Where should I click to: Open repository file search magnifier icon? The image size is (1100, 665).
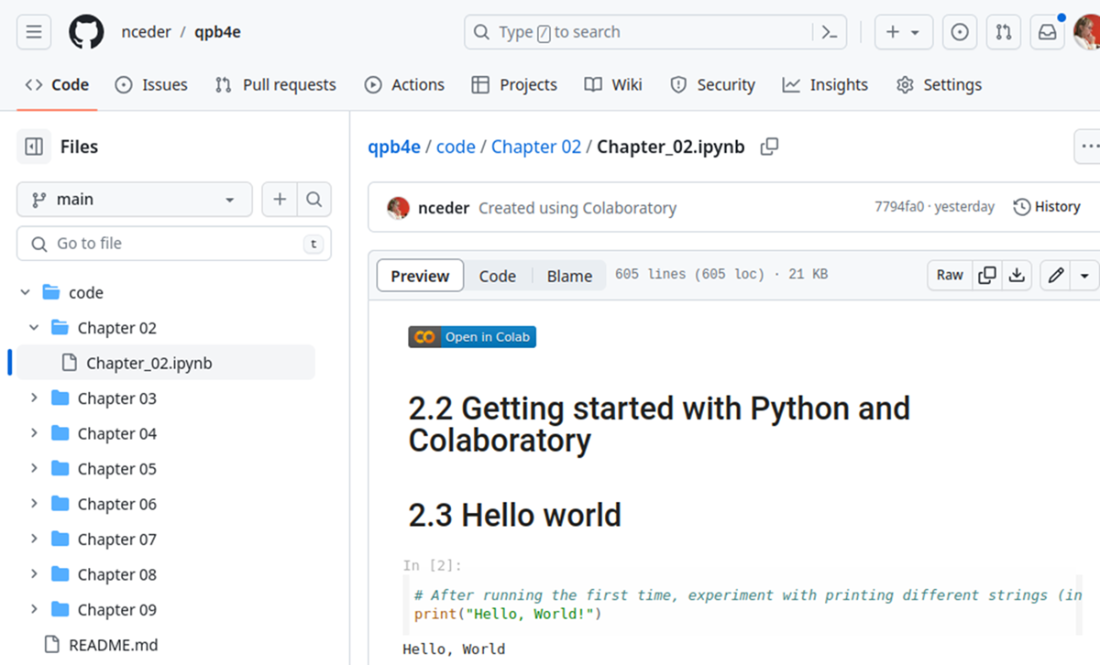[x=314, y=199]
